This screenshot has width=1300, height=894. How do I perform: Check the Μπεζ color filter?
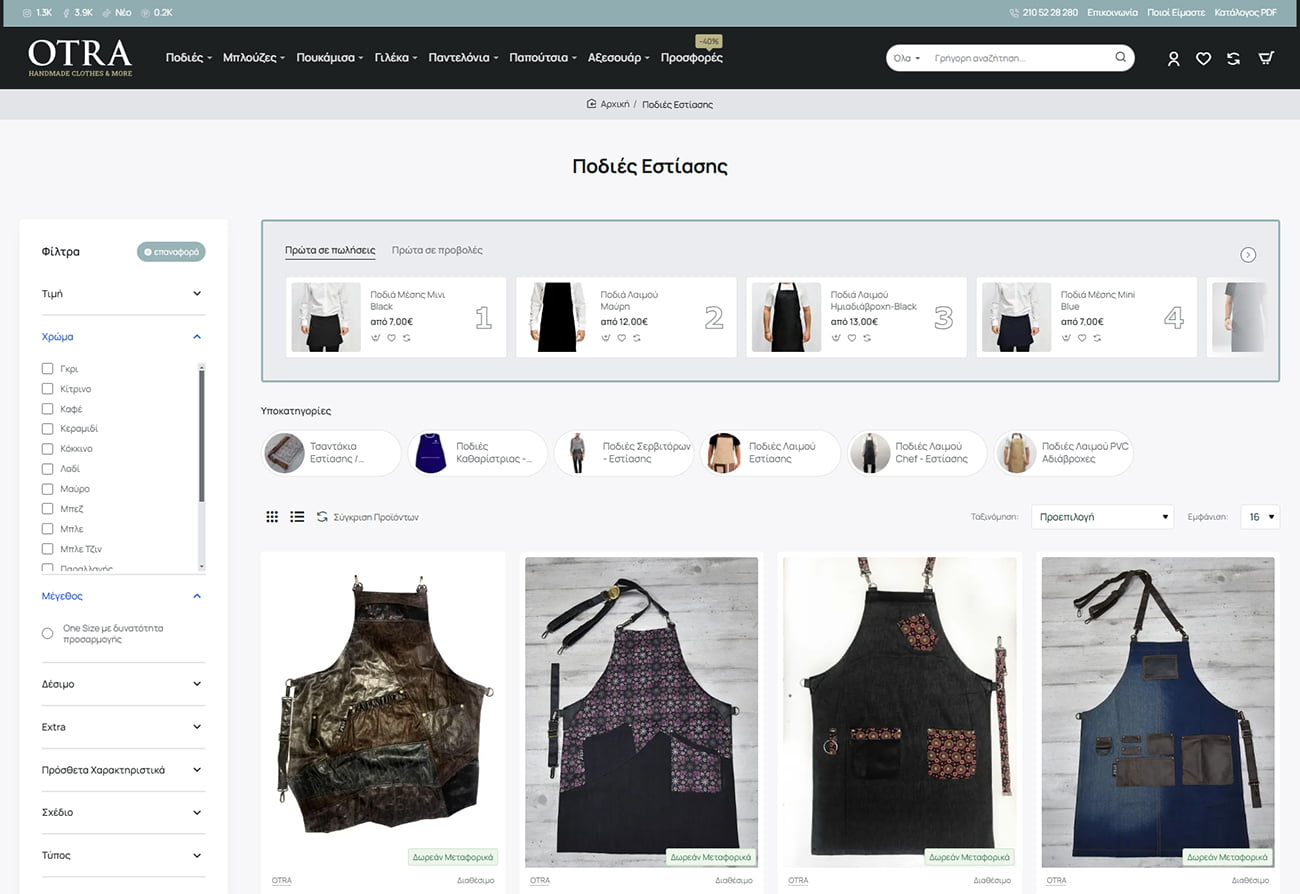(47, 509)
